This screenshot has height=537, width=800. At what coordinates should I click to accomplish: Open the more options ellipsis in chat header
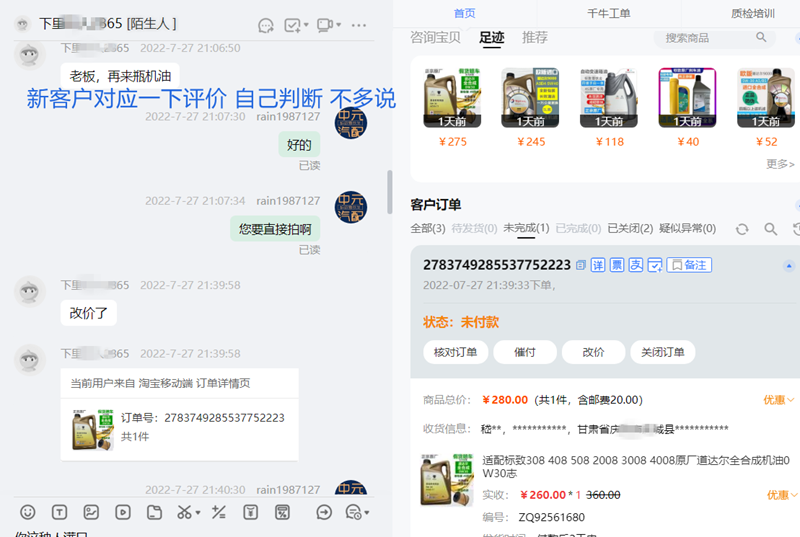(359, 24)
